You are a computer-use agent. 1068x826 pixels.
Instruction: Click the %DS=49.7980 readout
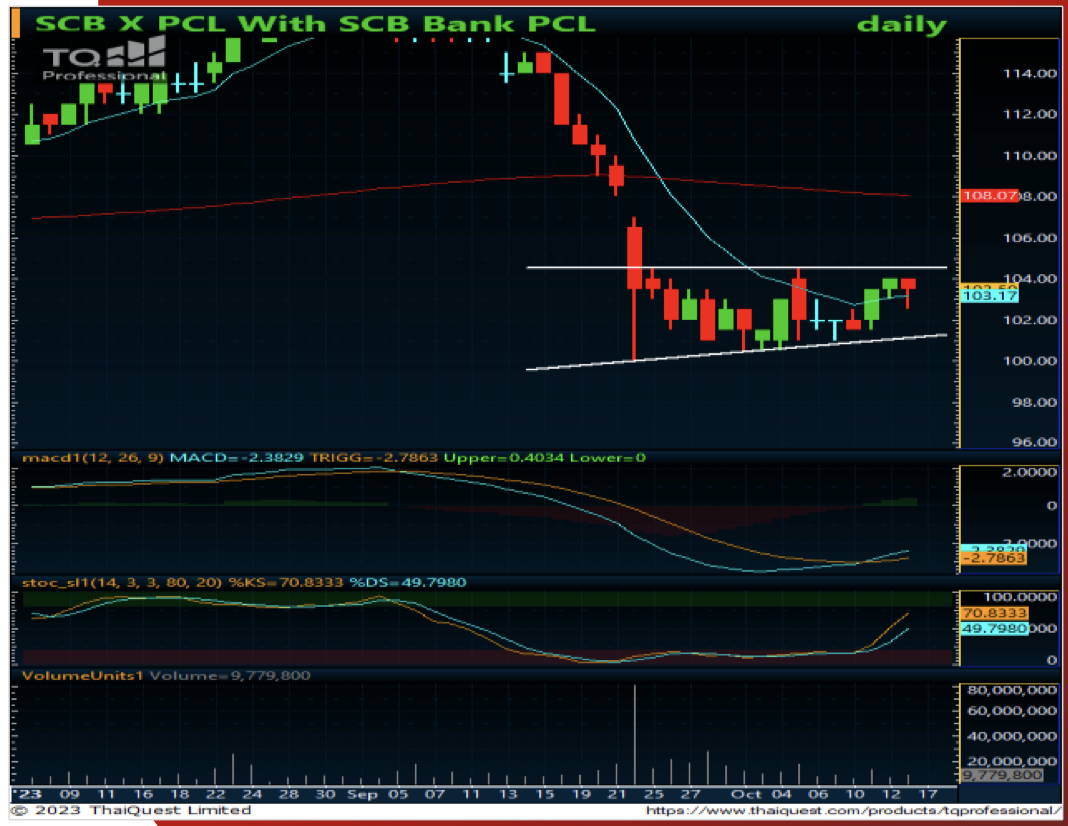click(407, 582)
